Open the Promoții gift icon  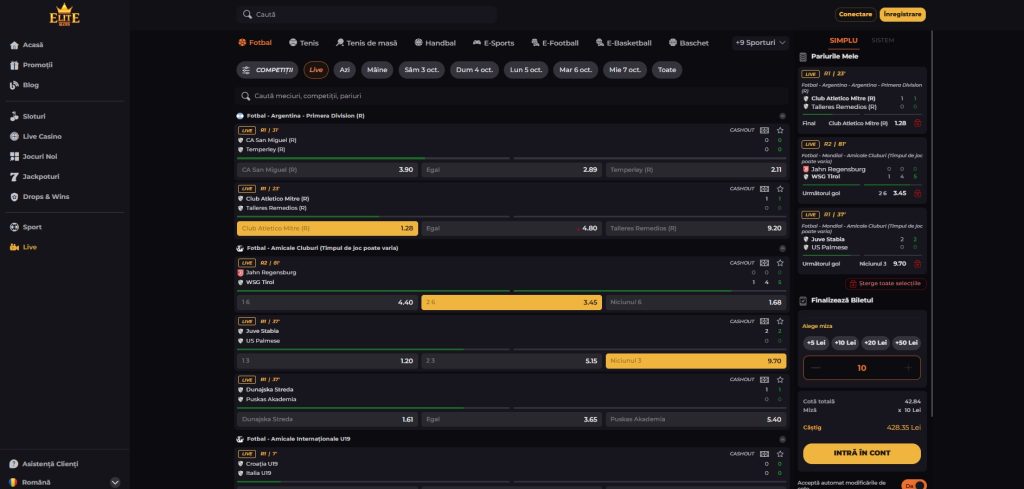click(14, 65)
